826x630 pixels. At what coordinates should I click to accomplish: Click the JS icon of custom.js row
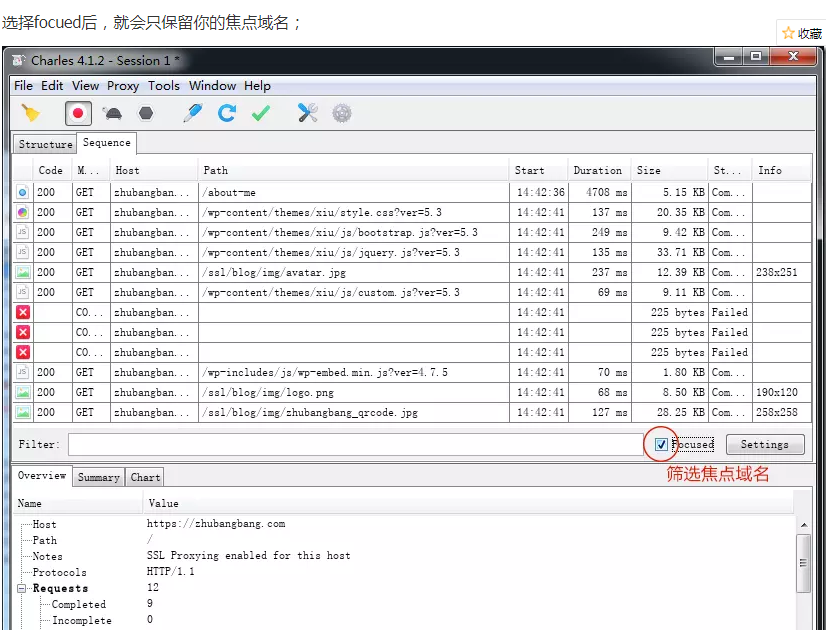point(23,292)
